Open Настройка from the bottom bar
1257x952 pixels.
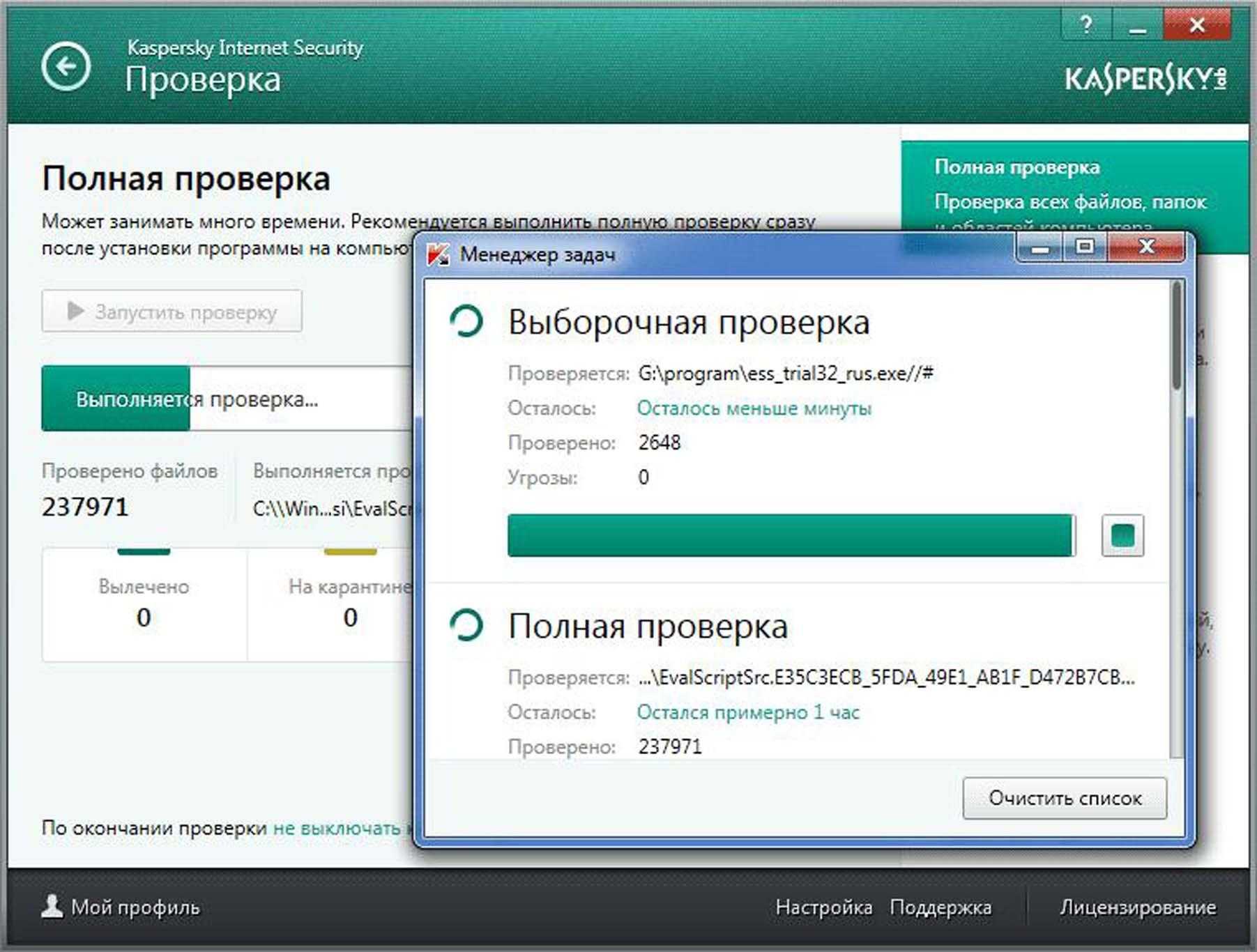(x=823, y=907)
